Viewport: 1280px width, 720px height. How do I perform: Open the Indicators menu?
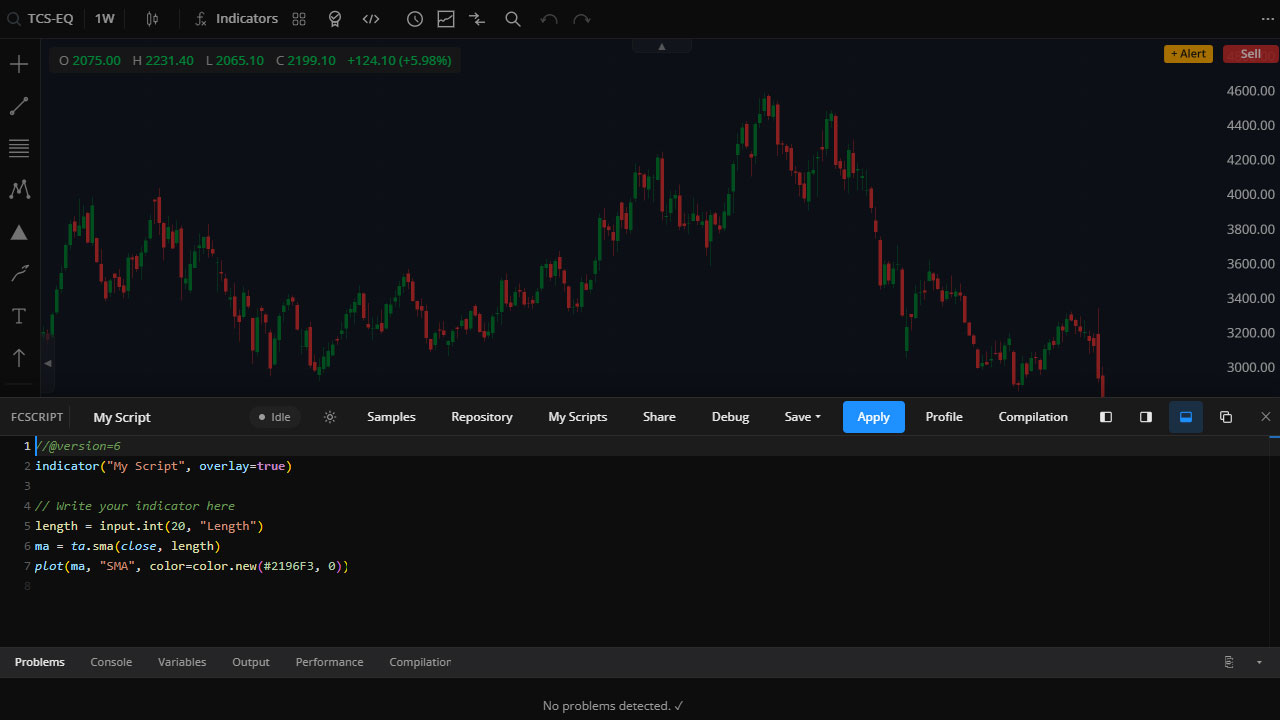237,18
